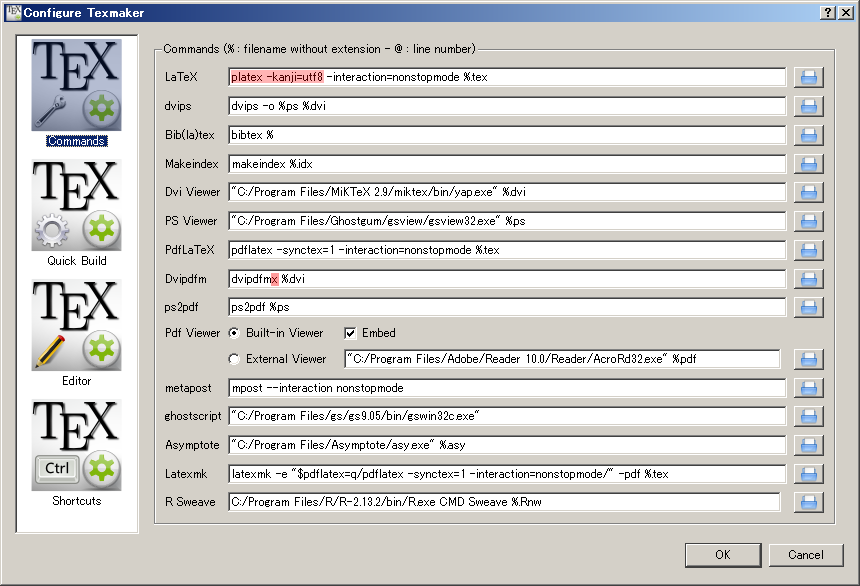Edit the Bib(la)tex command field

tap(507, 135)
